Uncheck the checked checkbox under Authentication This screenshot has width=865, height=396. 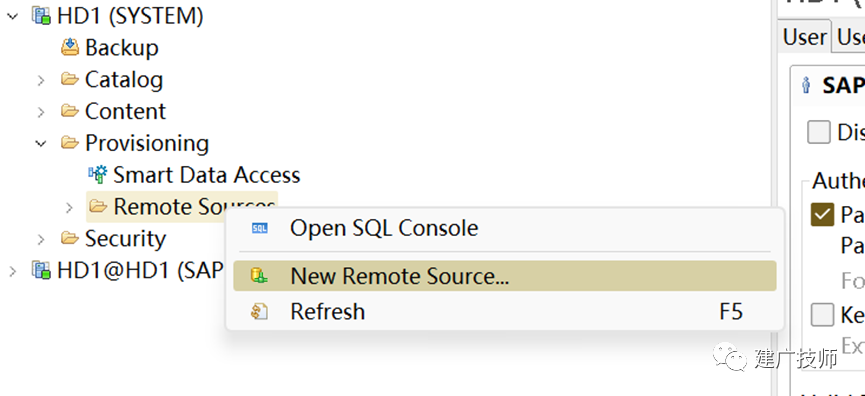tap(822, 215)
